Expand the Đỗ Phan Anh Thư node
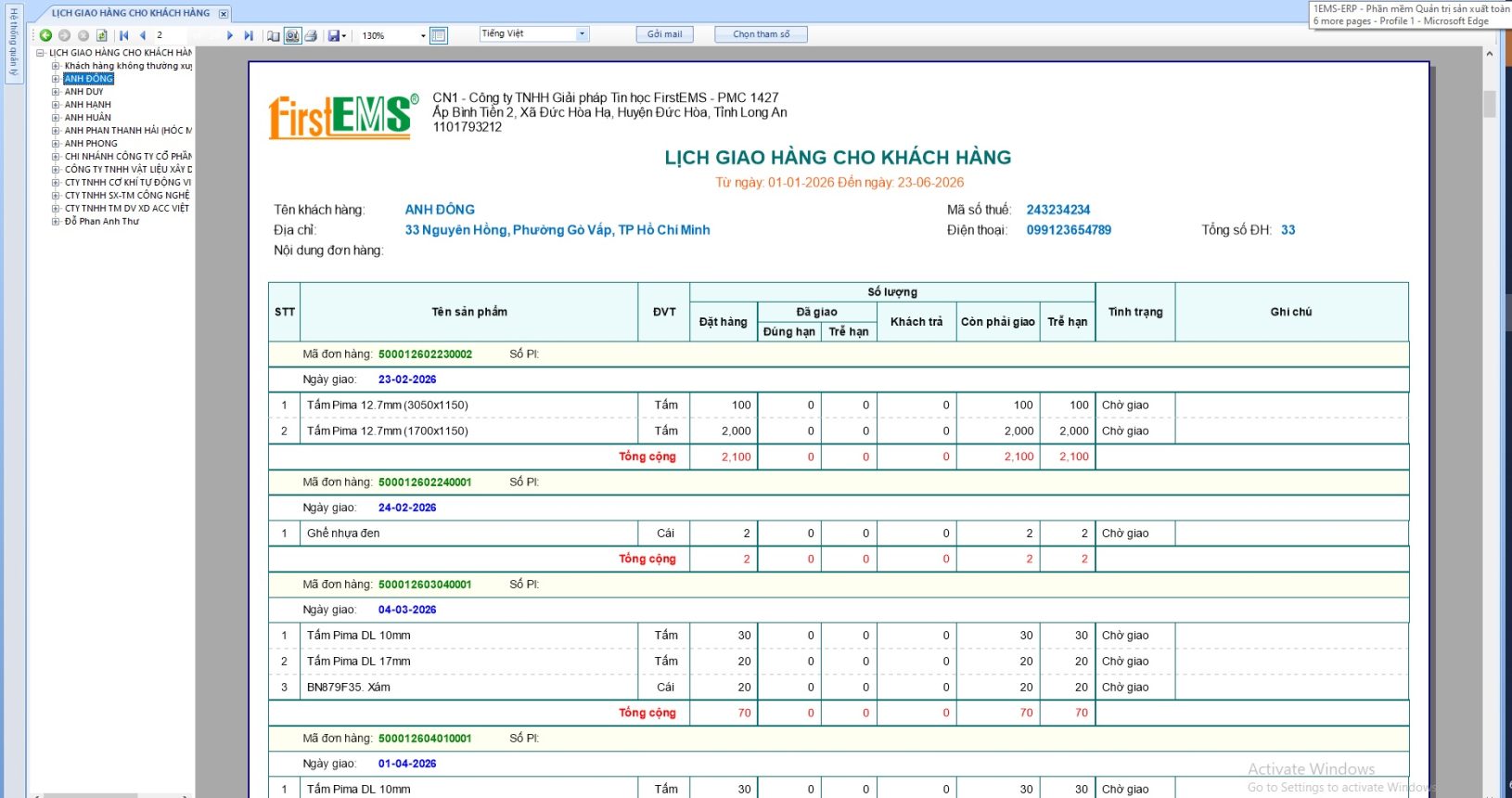Viewport: 1512px width, 798px height. (56, 222)
